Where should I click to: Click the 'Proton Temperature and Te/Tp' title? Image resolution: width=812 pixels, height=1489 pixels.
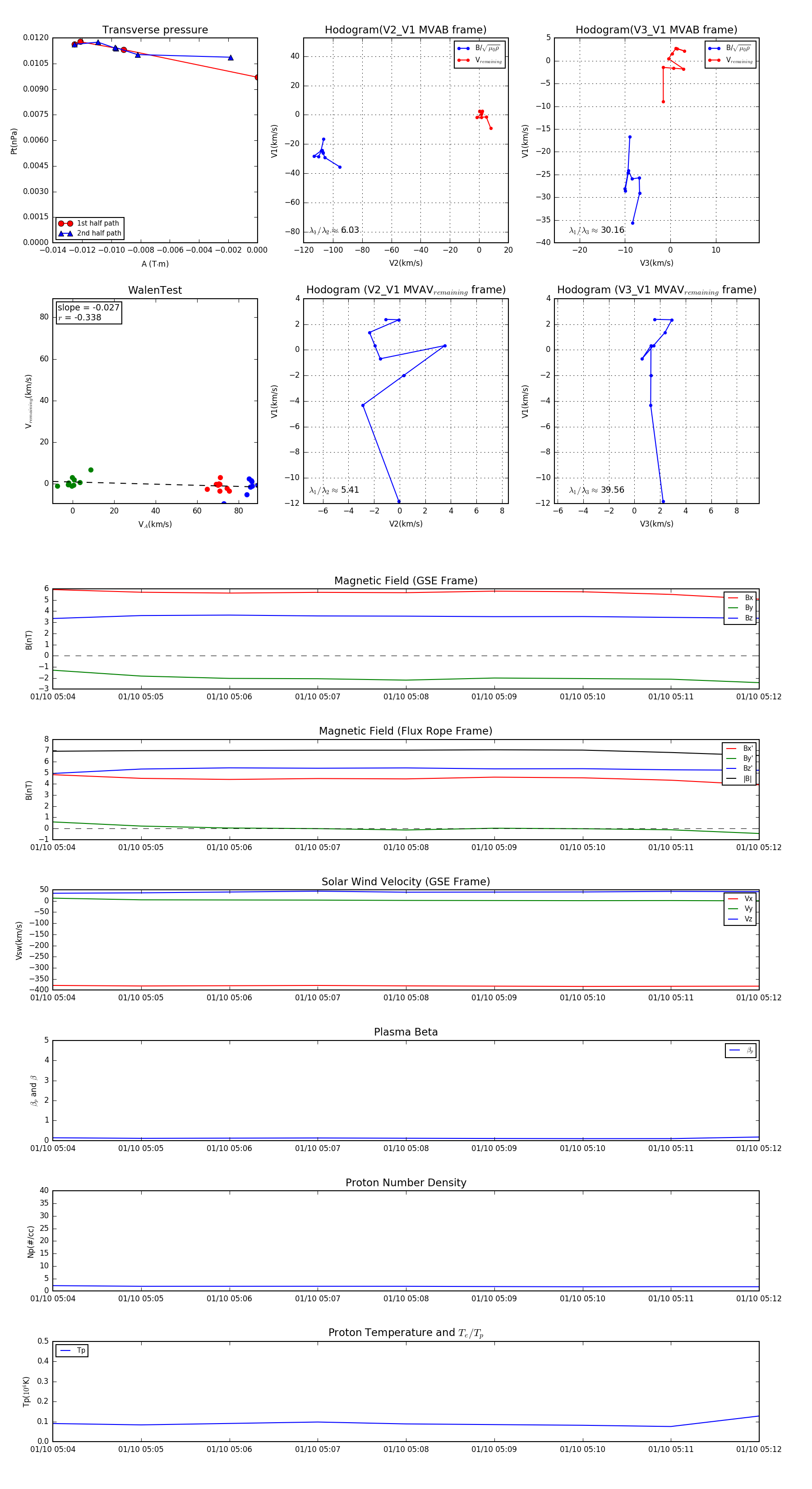pyautogui.click(x=406, y=1333)
